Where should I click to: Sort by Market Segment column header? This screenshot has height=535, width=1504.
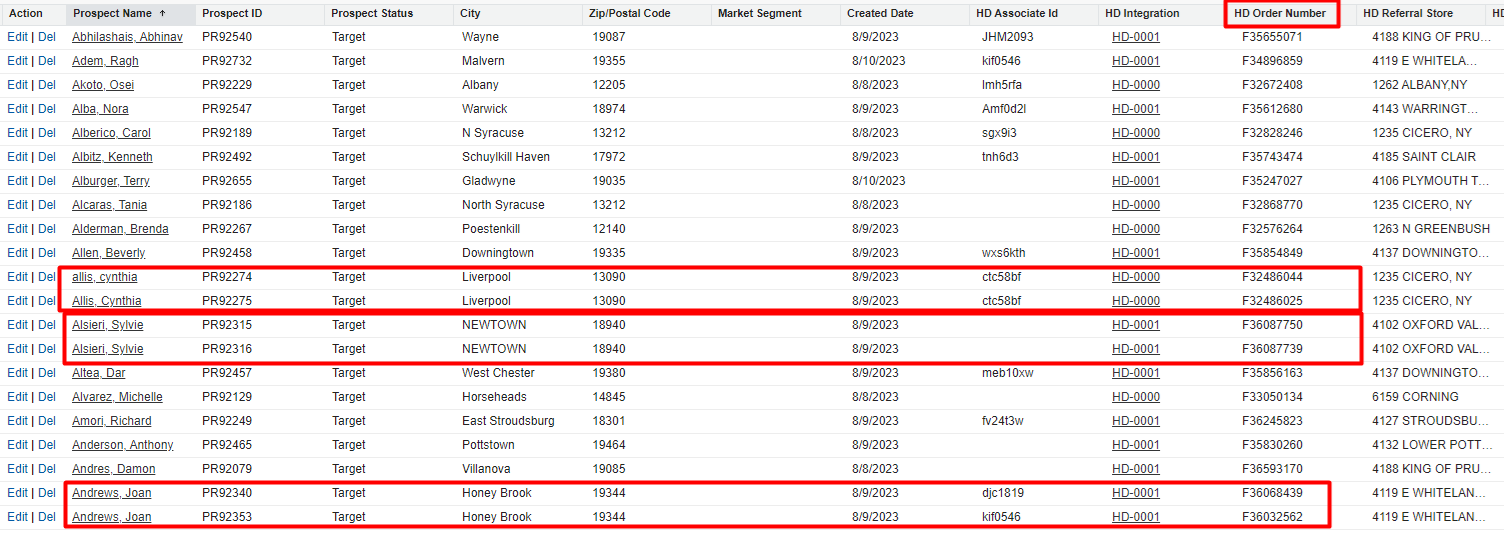tap(760, 13)
